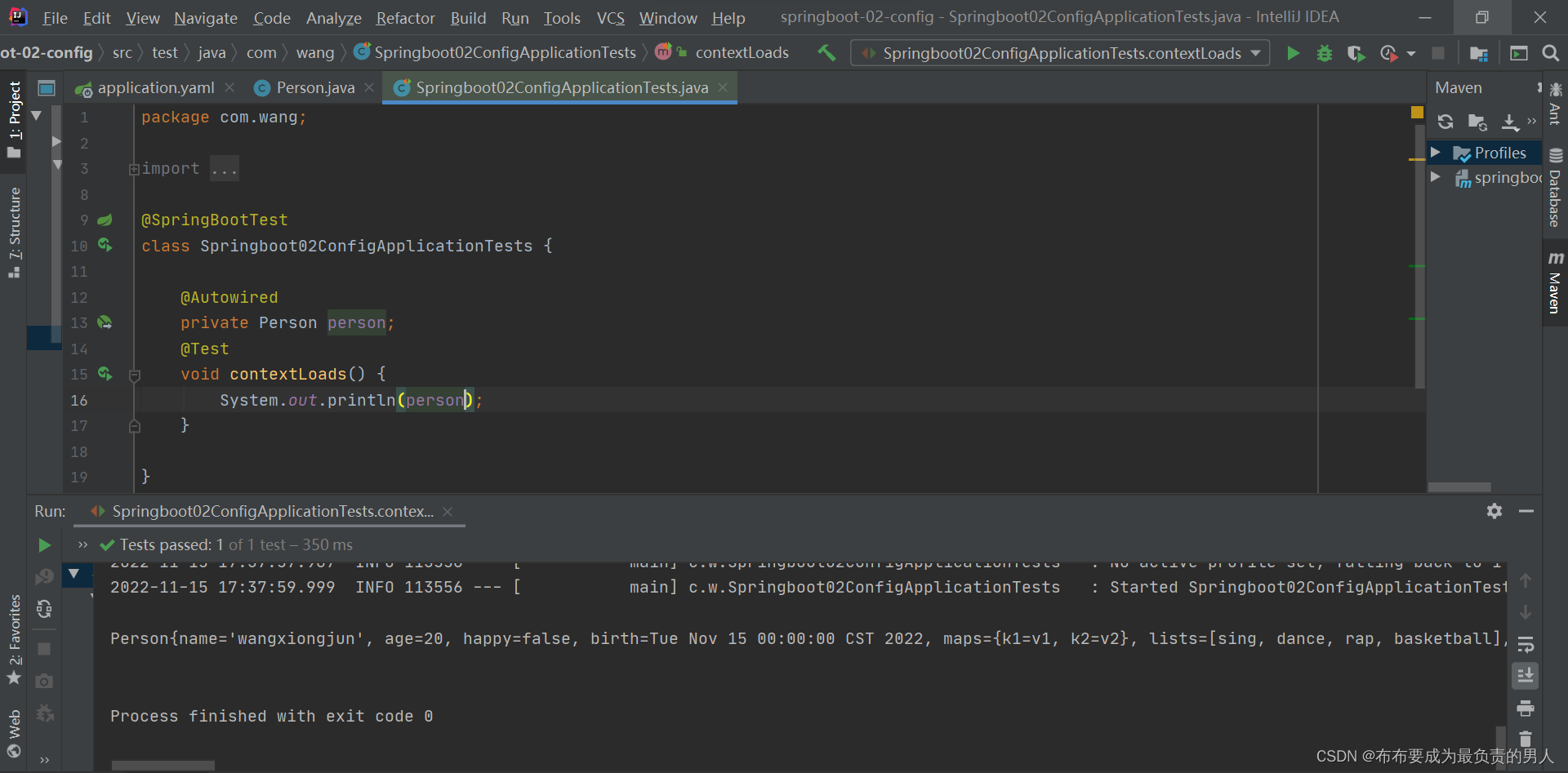Navigate down the stack trace with down arrow
Screen dimensions: 1568x773
click(x=1526, y=612)
